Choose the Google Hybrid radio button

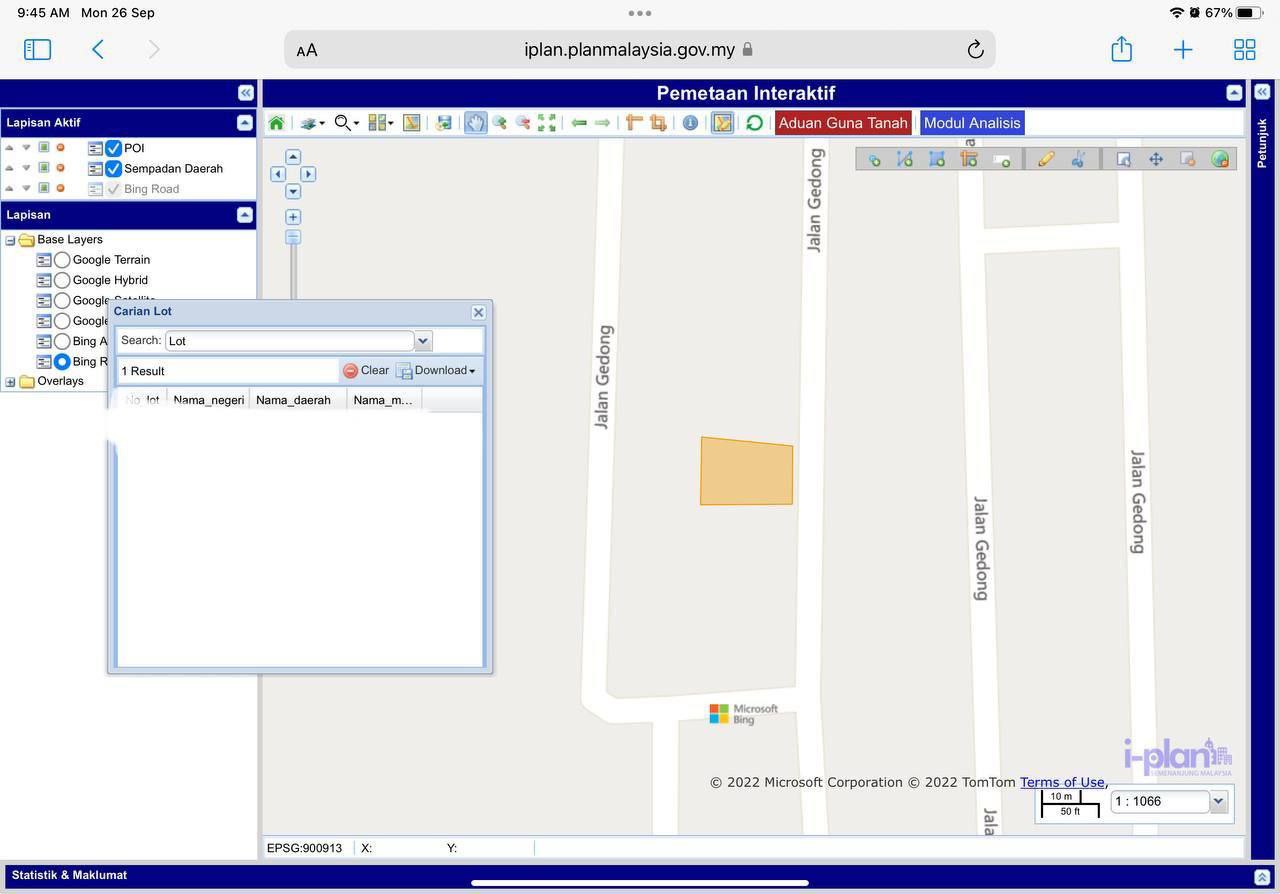62,281
